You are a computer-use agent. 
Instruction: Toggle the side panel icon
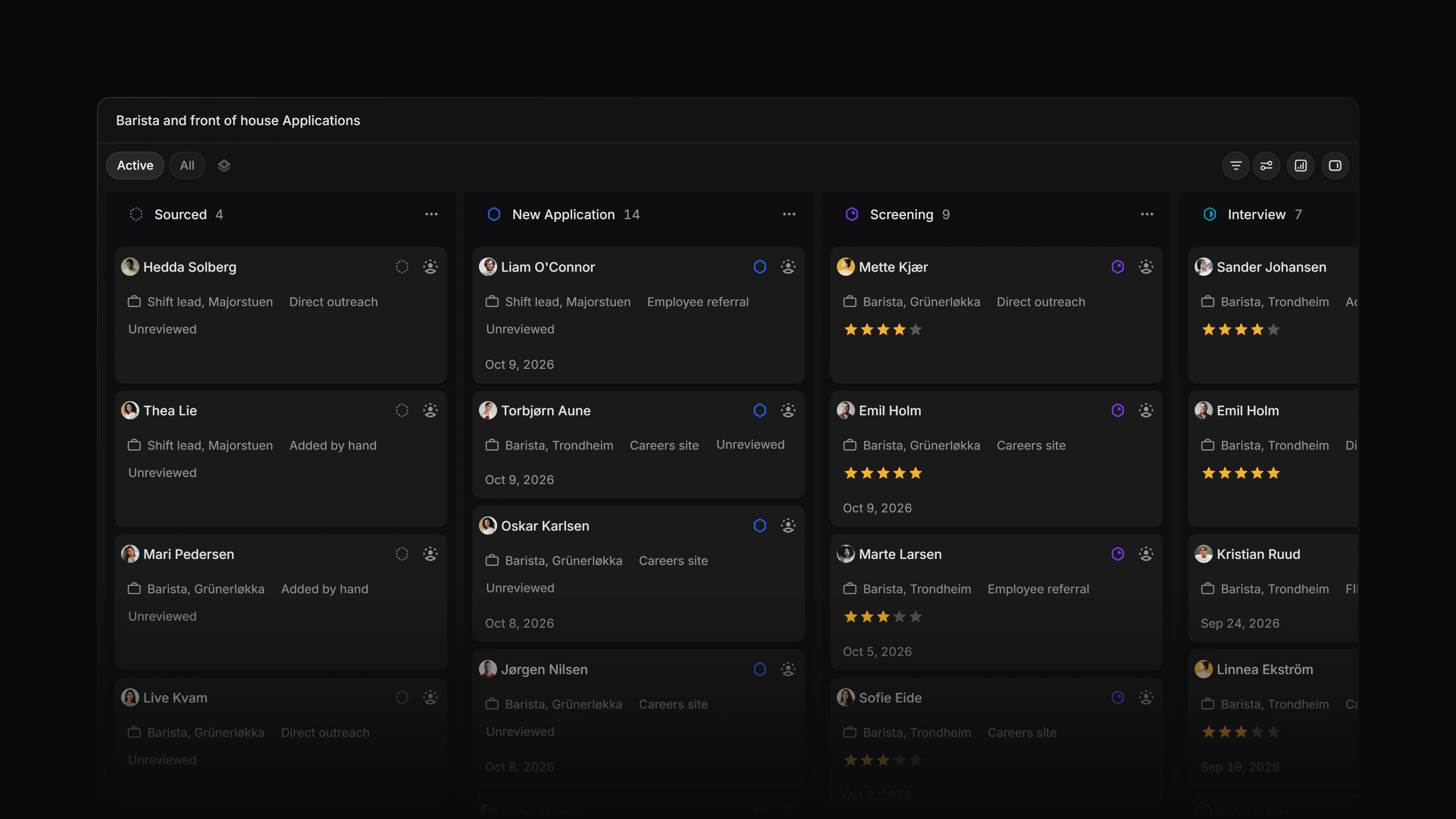pos(1335,166)
